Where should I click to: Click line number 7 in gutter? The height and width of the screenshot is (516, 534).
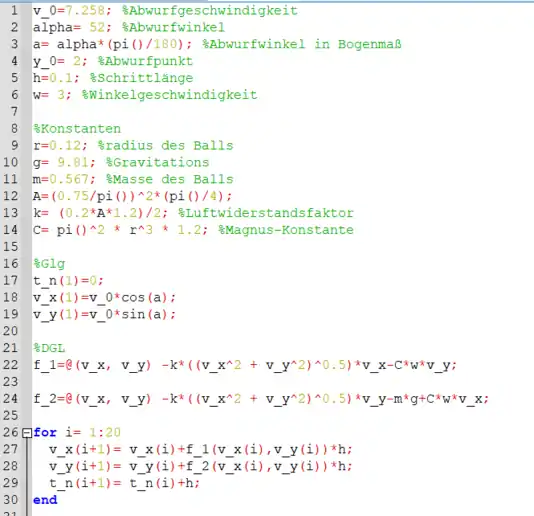tap(14, 112)
